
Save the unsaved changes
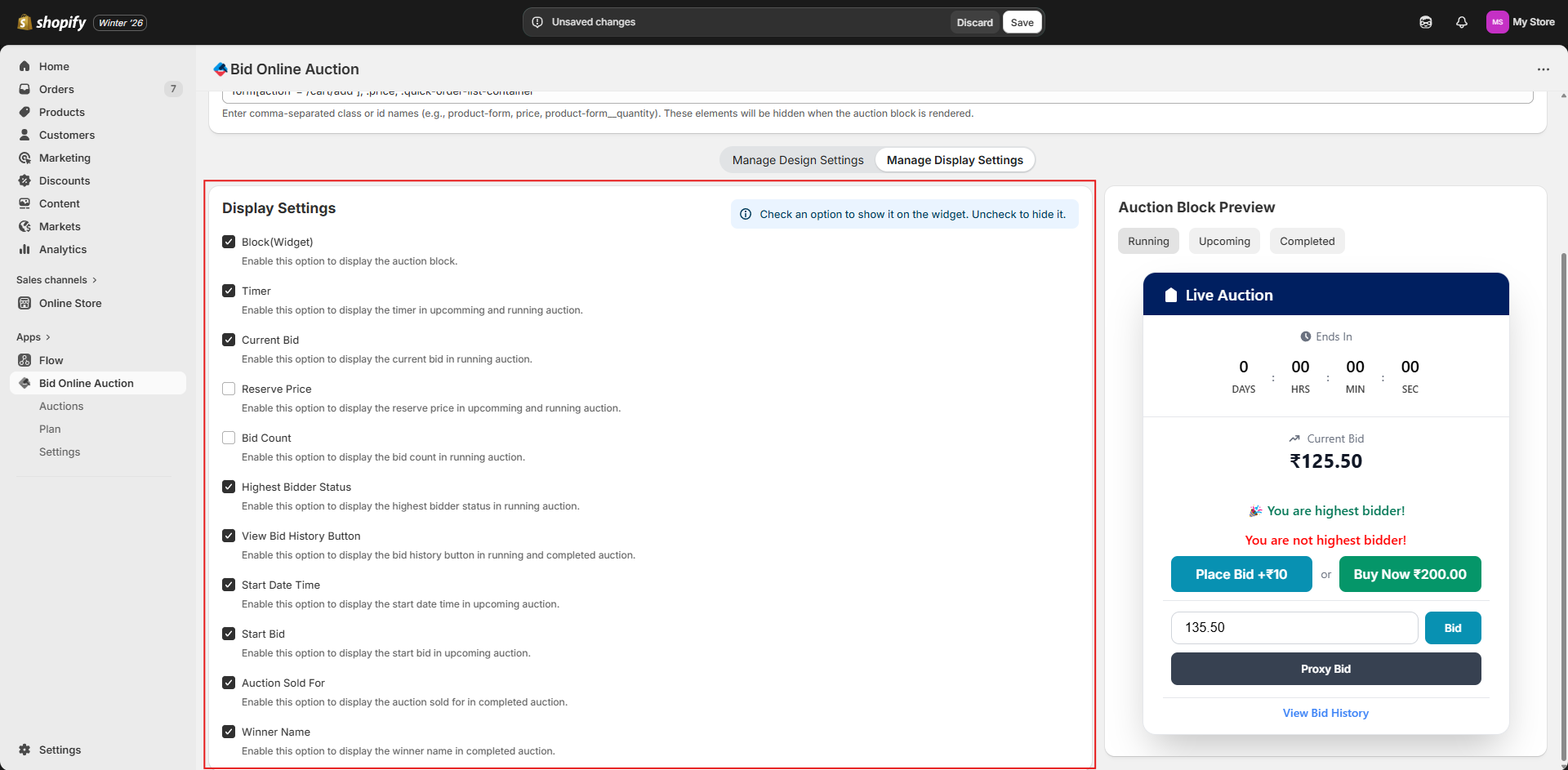[1022, 22]
